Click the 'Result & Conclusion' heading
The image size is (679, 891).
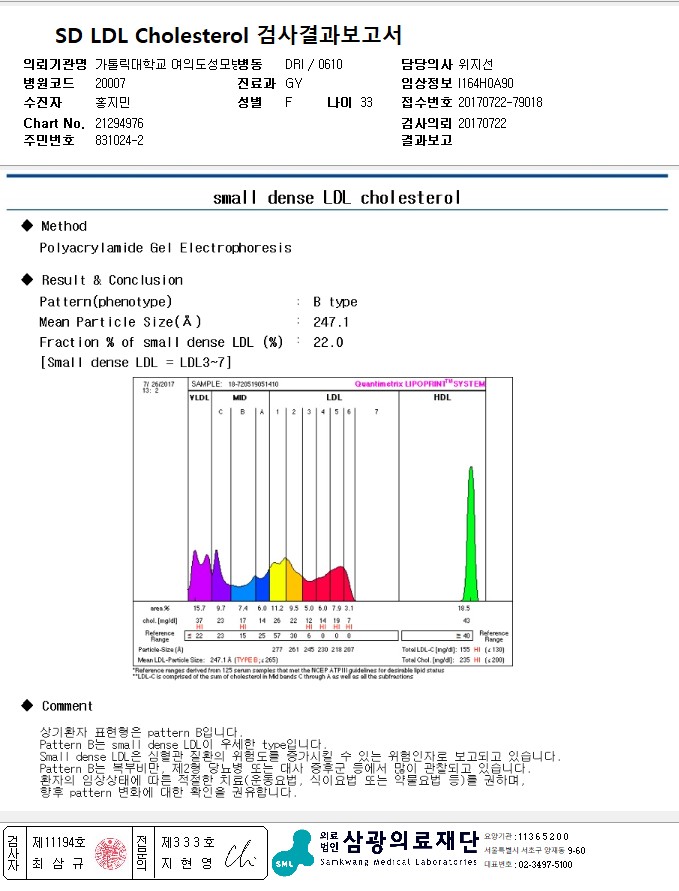(x=112, y=280)
